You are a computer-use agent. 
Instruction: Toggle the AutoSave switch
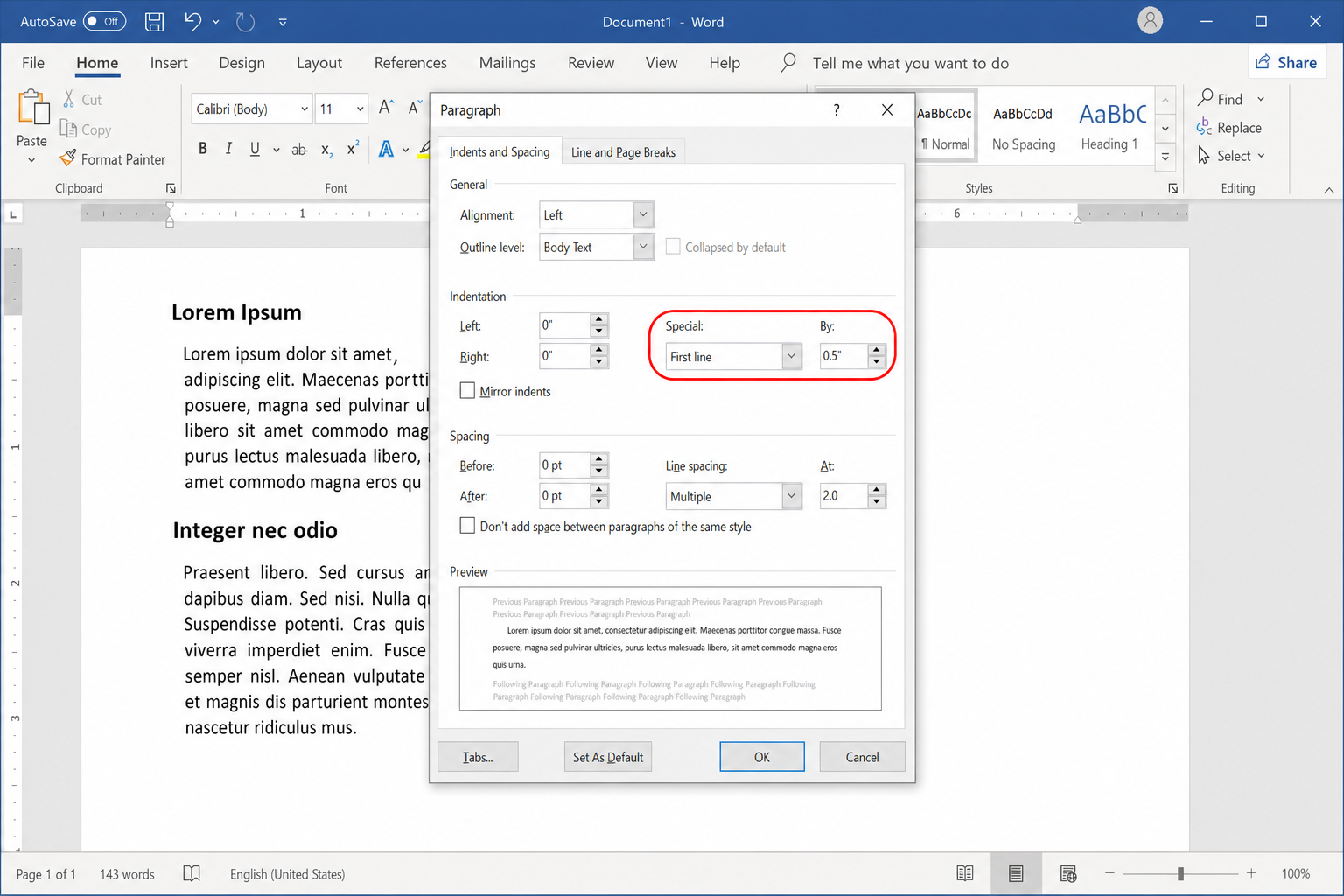(104, 21)
